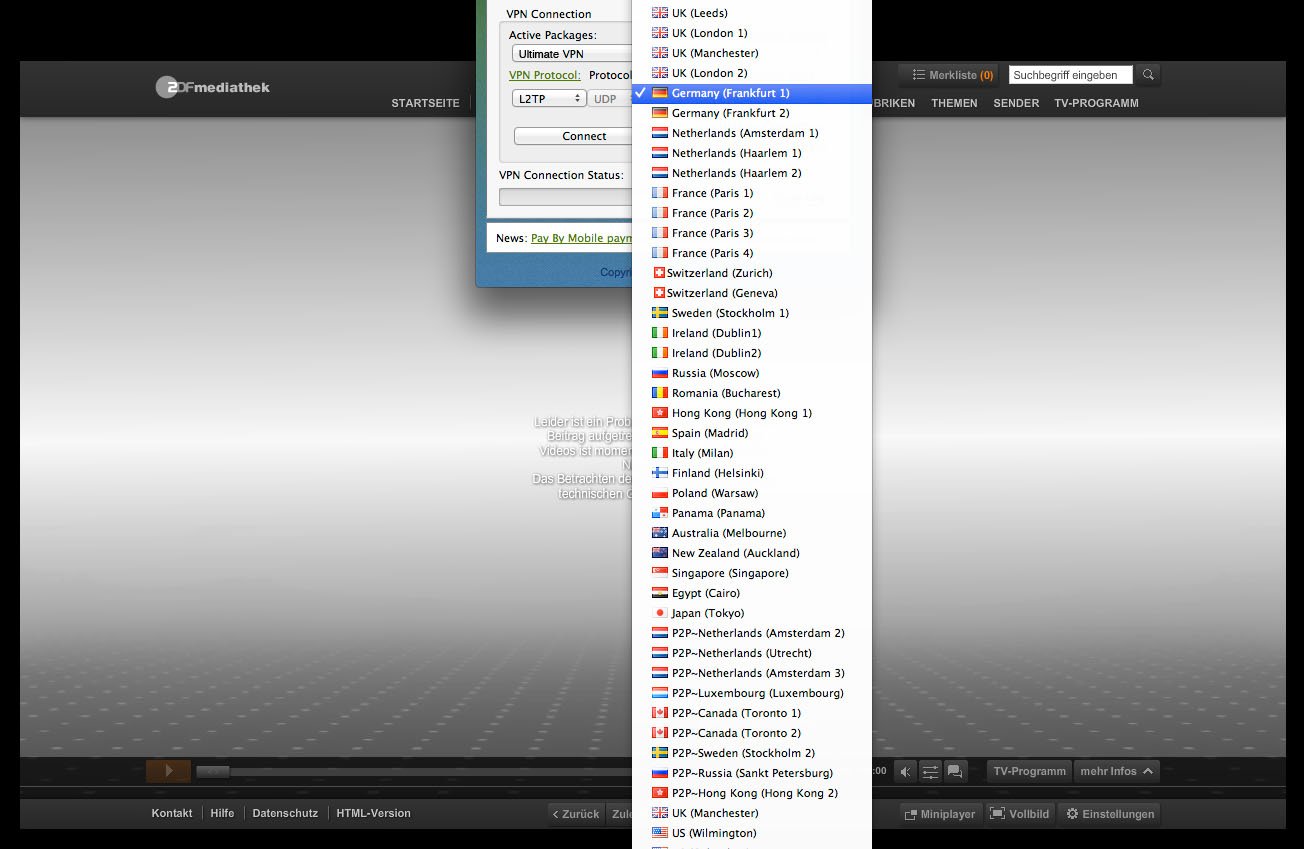The width and height of the screenshot is (1304, 849).
Task: Select Poland (Warsaw)
Action: [x=752, y=493]
